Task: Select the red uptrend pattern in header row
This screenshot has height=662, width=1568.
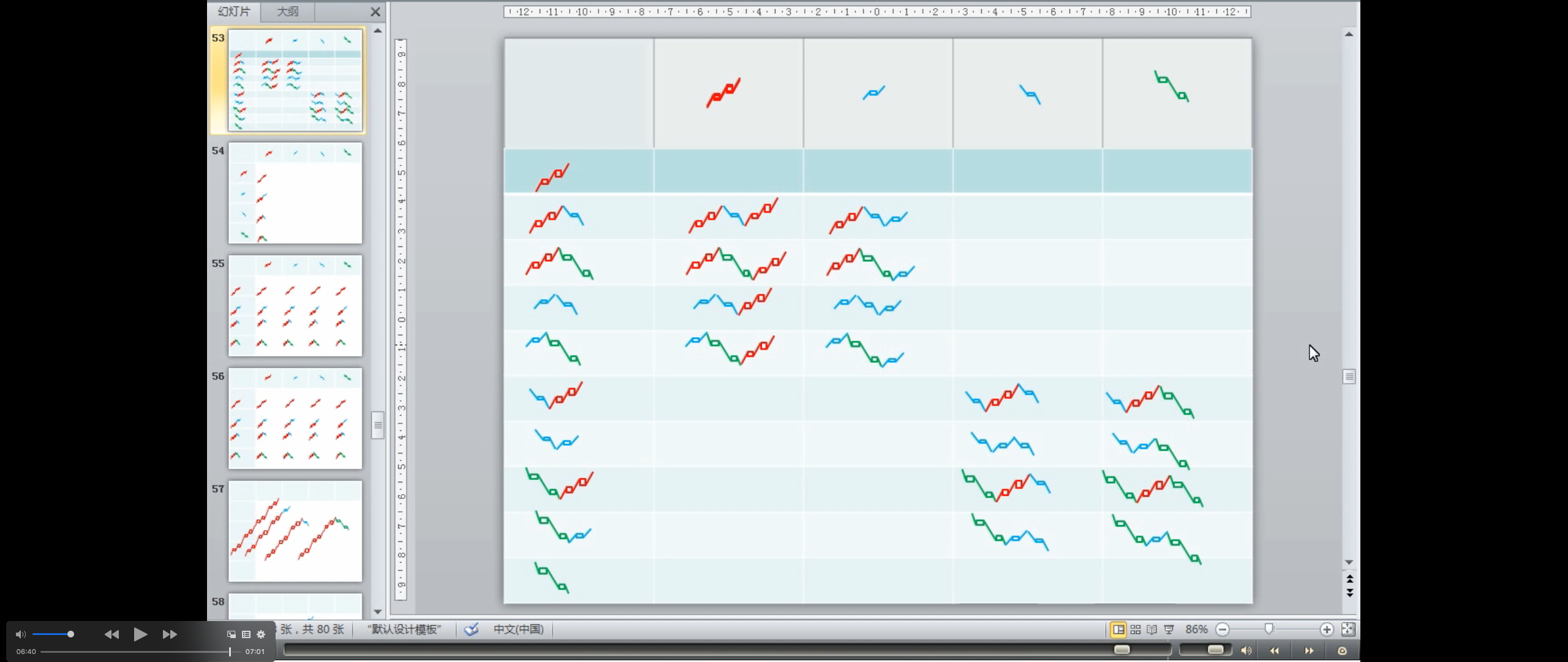Action: pos(723,93)
